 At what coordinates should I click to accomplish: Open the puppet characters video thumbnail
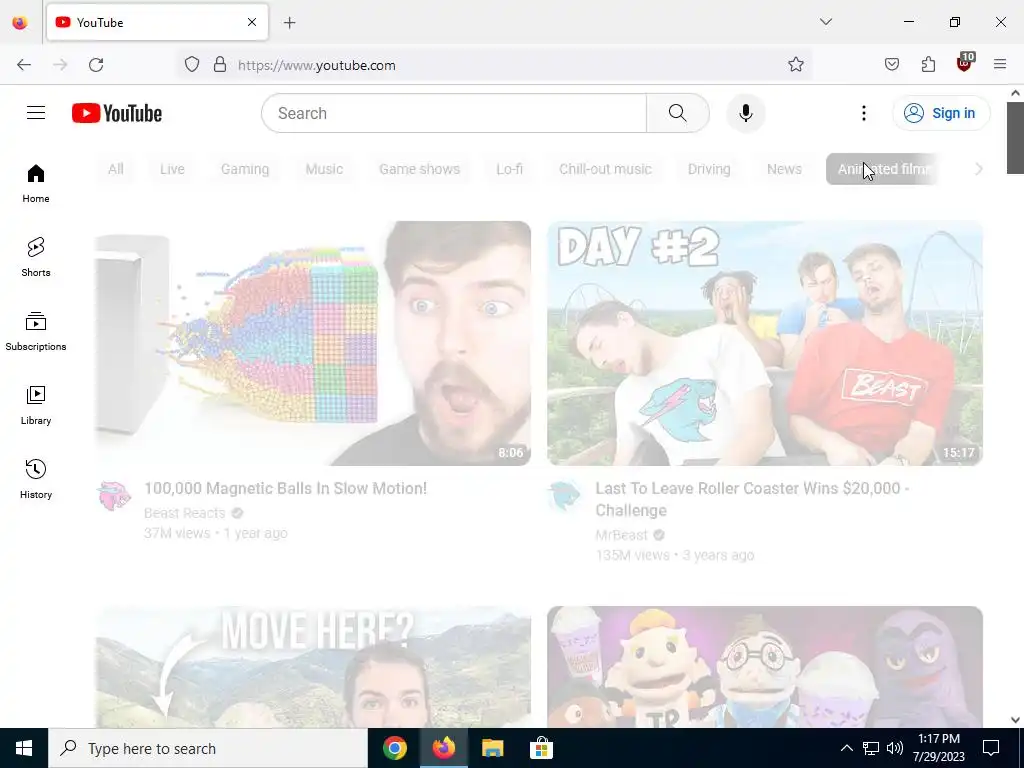click(x=765, y=666)
